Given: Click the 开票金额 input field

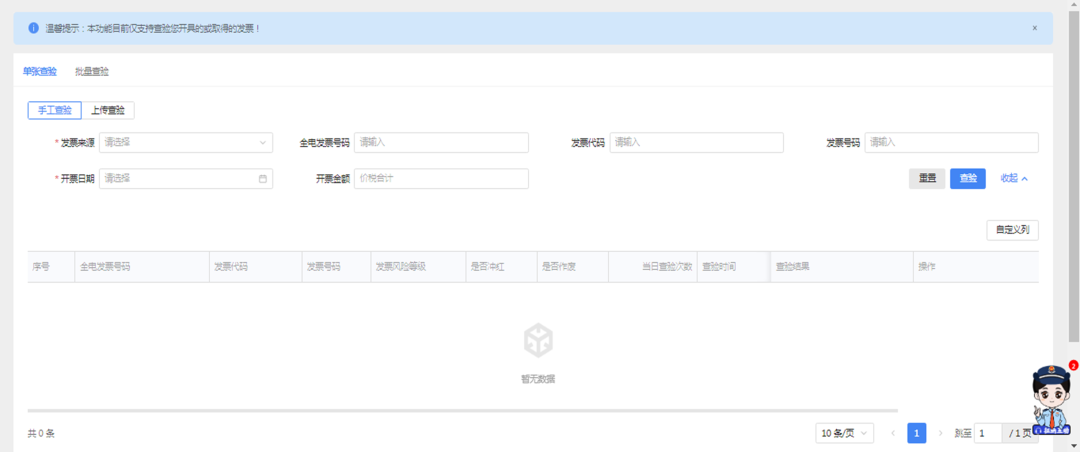Looking at the screenshot, I should click(441, 178).
